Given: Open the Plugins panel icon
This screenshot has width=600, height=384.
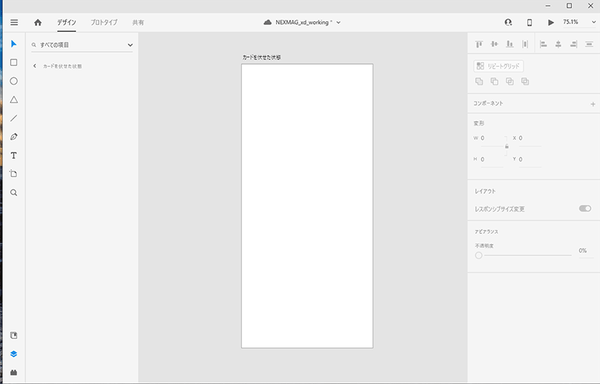Looking at the screenshot, I should pyautogui.click(x=14, y=372).
